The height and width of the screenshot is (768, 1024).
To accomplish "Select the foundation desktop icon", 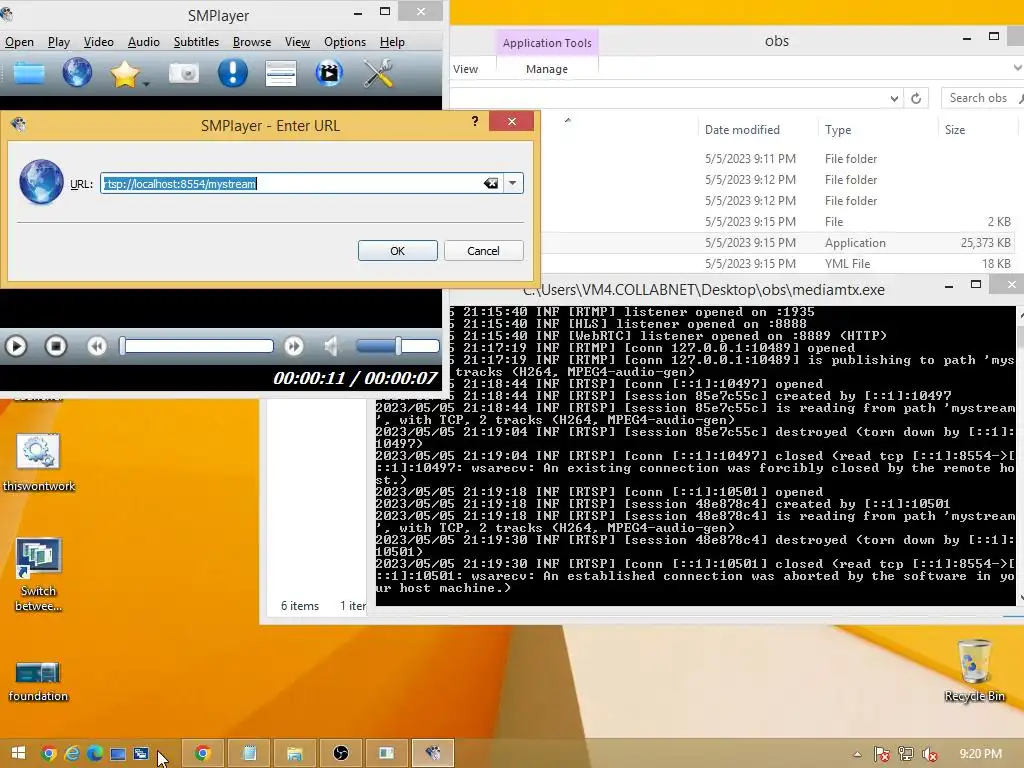I will [38, 681].
